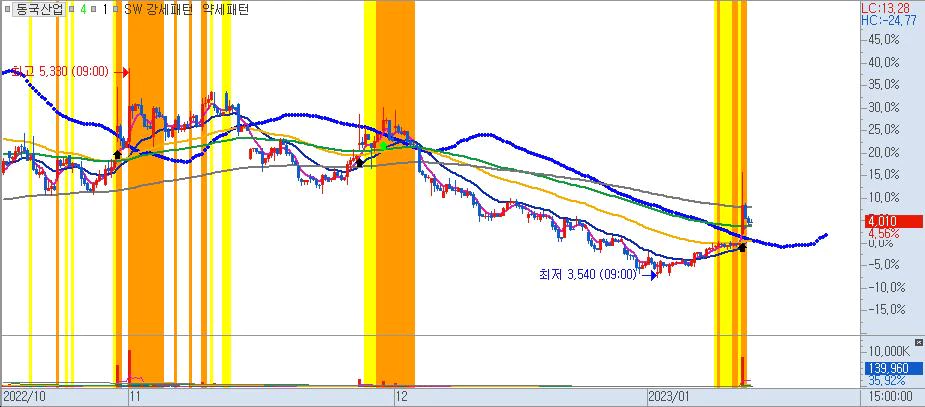The height and width of the screenshot is (407, 925).
Task: Click the black buy arrow marker near 11
Action: (x=117, y=154)
